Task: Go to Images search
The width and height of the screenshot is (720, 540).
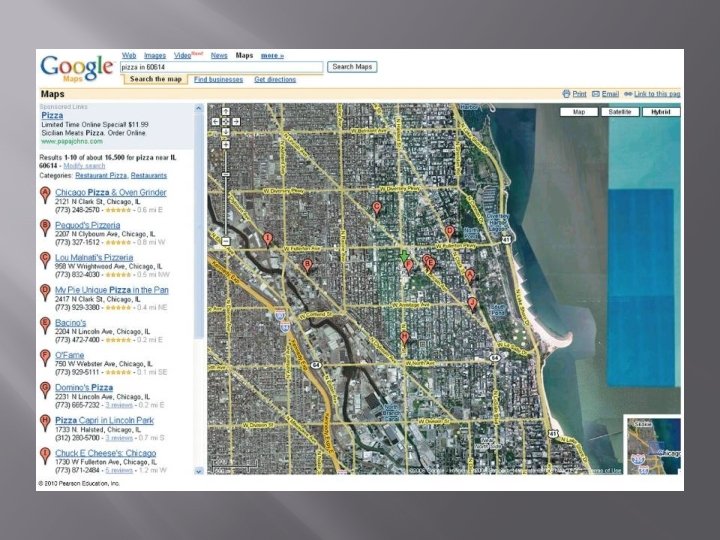Action: (x=155, y=56)
